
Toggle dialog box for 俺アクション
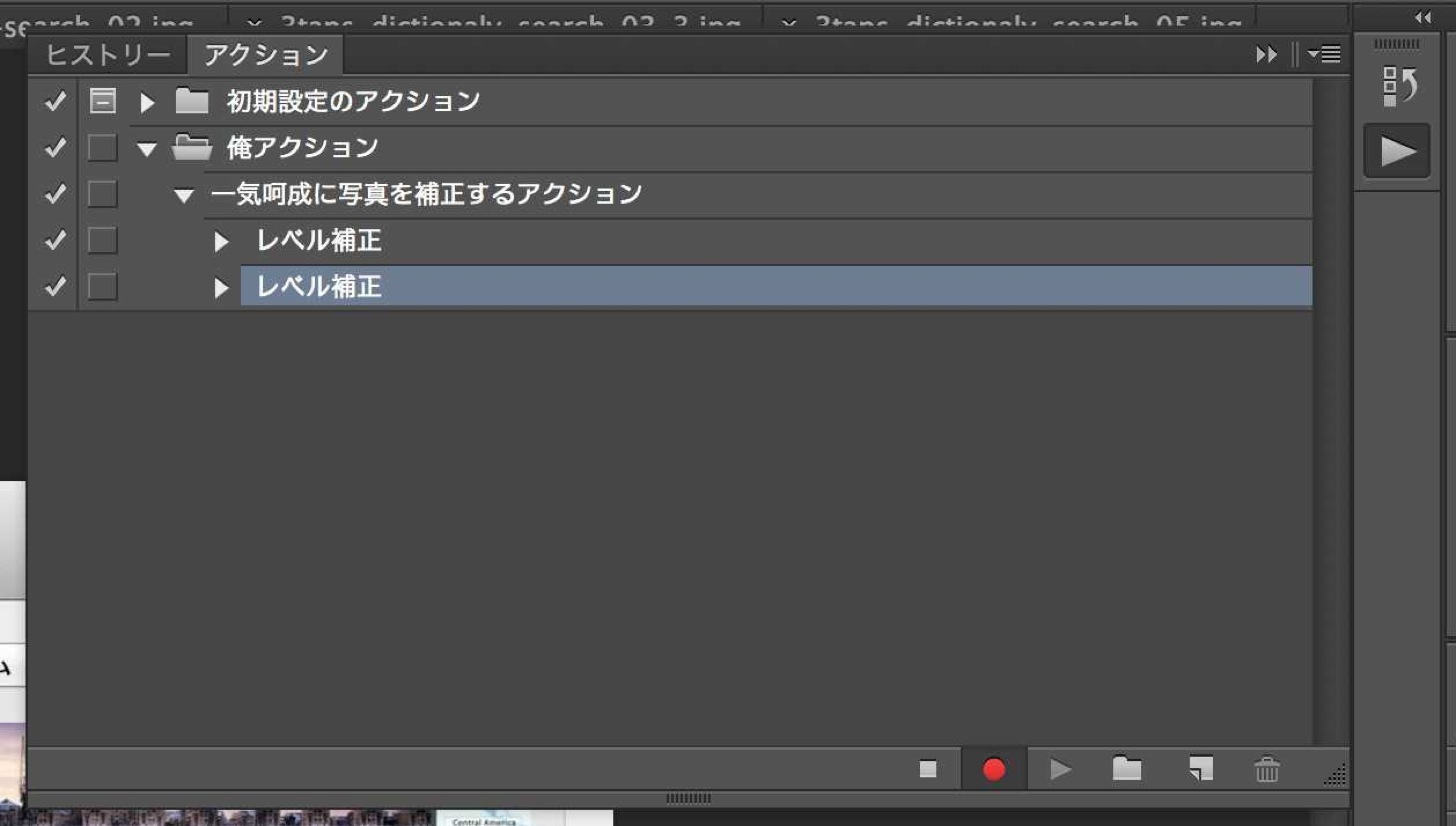point(102,148)
